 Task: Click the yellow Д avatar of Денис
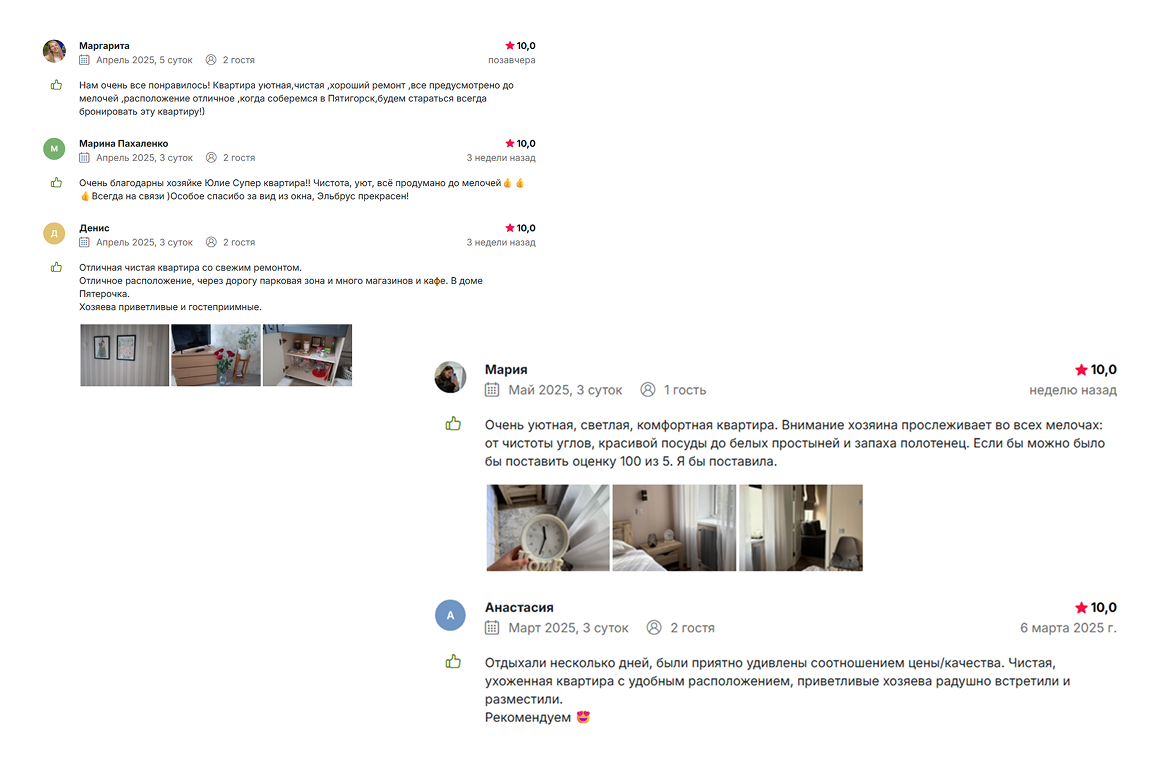pyautogui.click(x=54, y=233)
